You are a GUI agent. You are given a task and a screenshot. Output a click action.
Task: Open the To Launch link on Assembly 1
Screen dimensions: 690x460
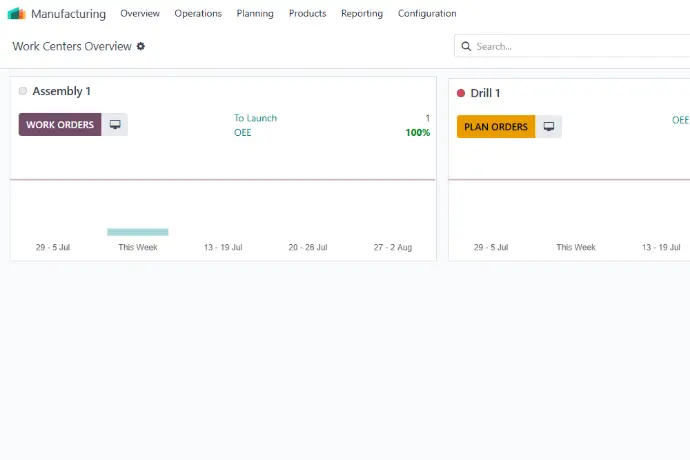coord(255,118)
